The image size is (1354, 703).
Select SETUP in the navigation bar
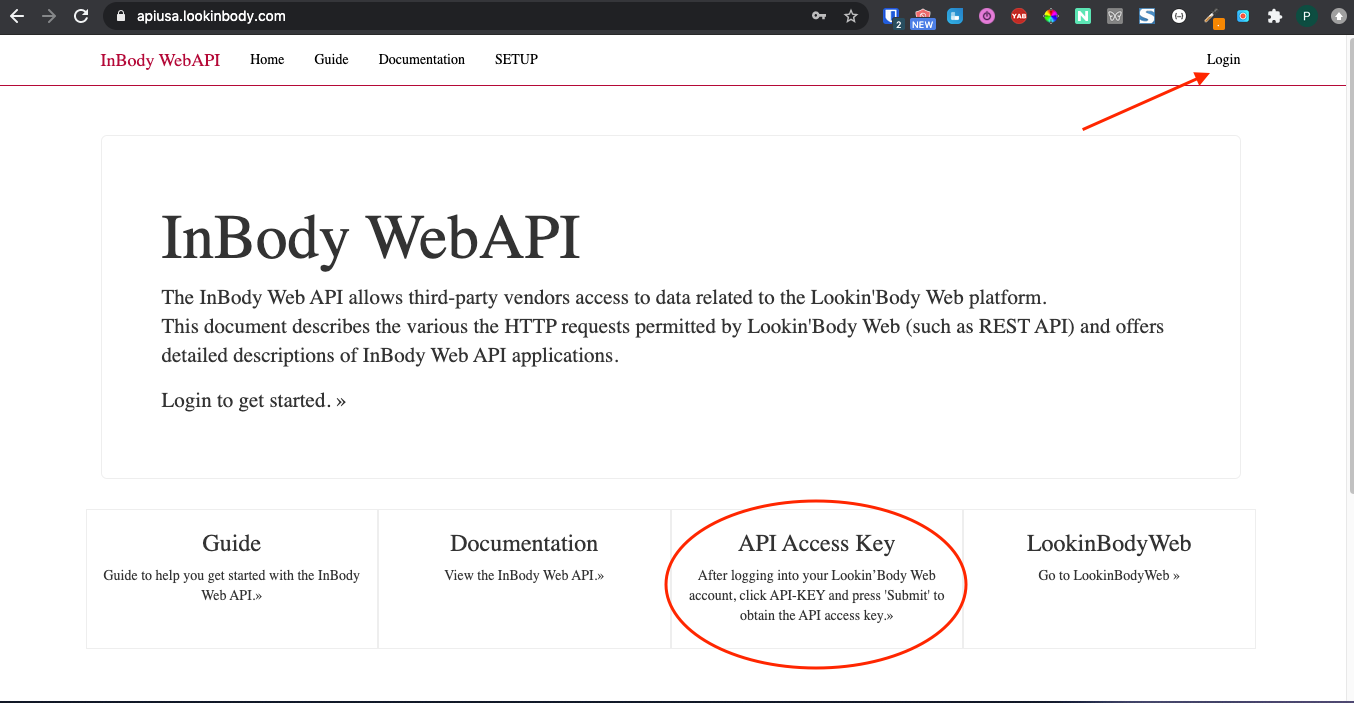[x=516, y=60]
